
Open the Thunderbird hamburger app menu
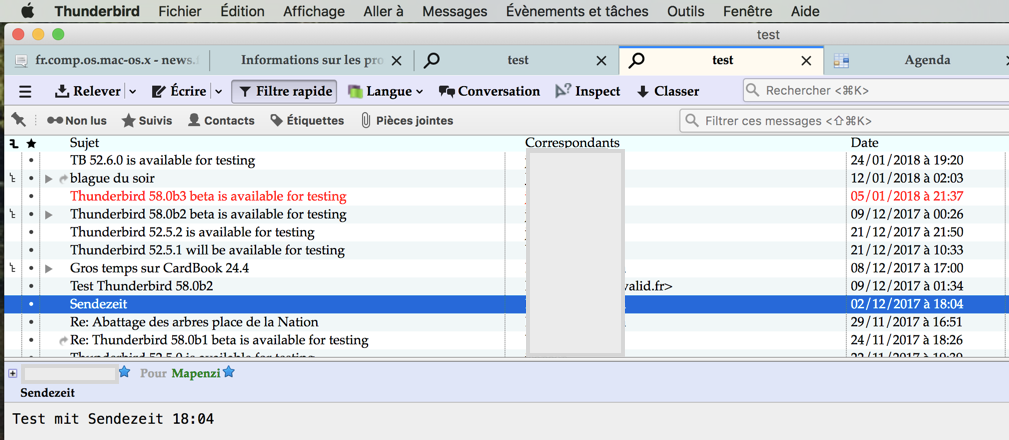(x=25, y=91)
